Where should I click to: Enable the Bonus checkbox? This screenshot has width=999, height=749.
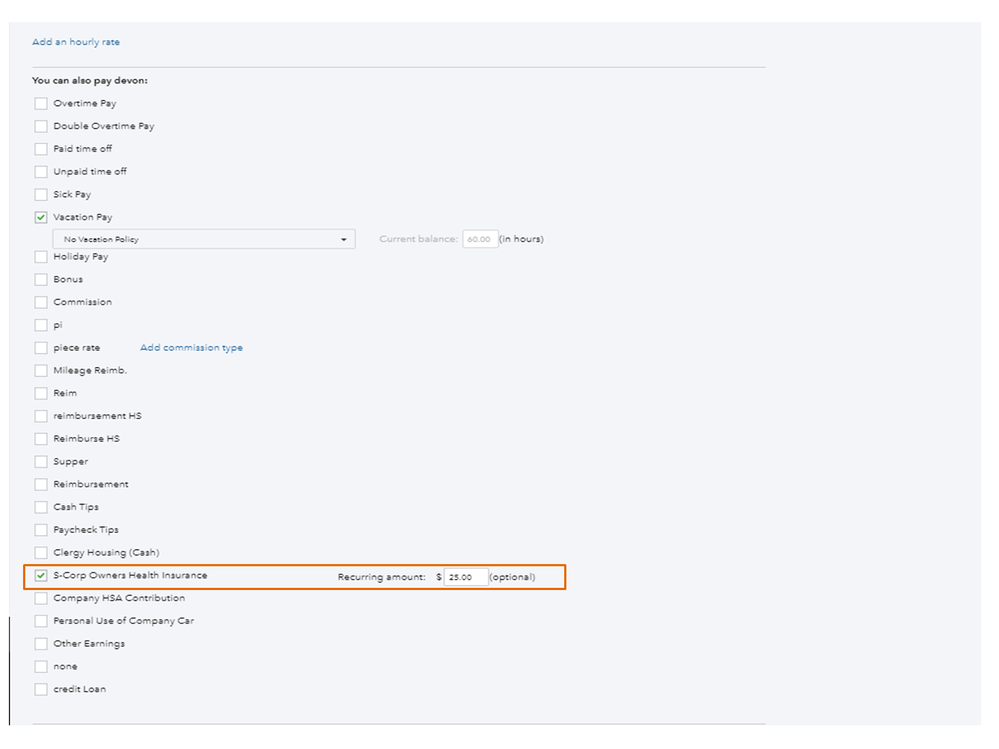pyautogui.click(x=41, y=280)
